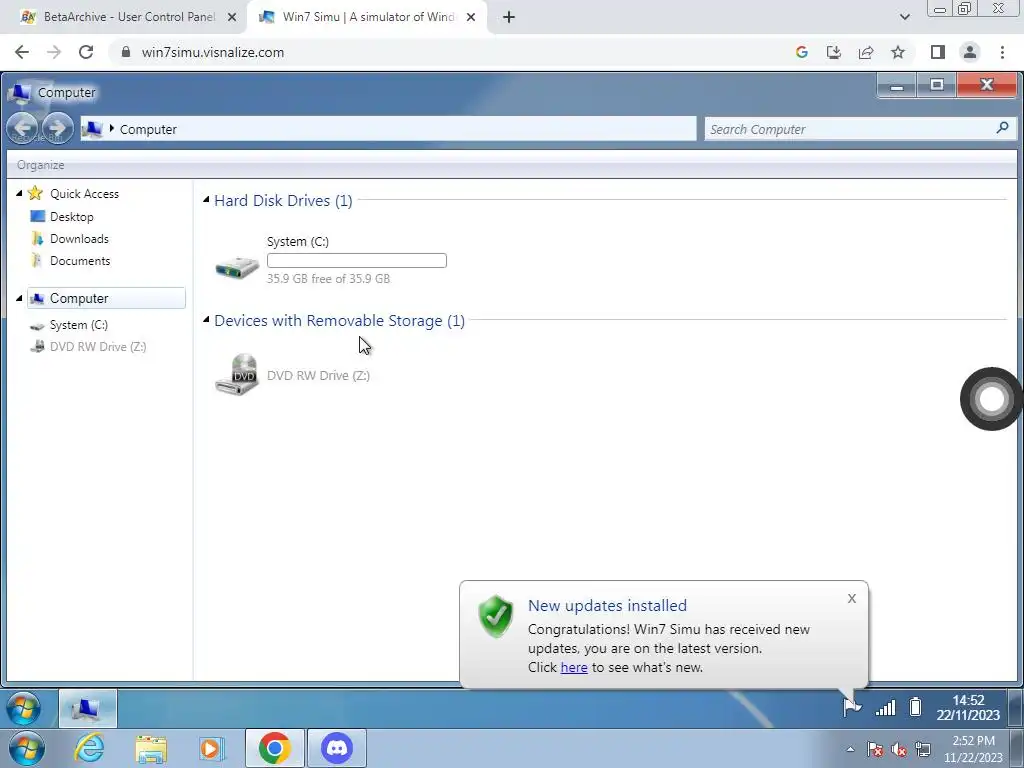The height and width of the screenshot is (768, 1024).
Task: Click the volume muted icon in the host tray
Action: tap(899, 750)
